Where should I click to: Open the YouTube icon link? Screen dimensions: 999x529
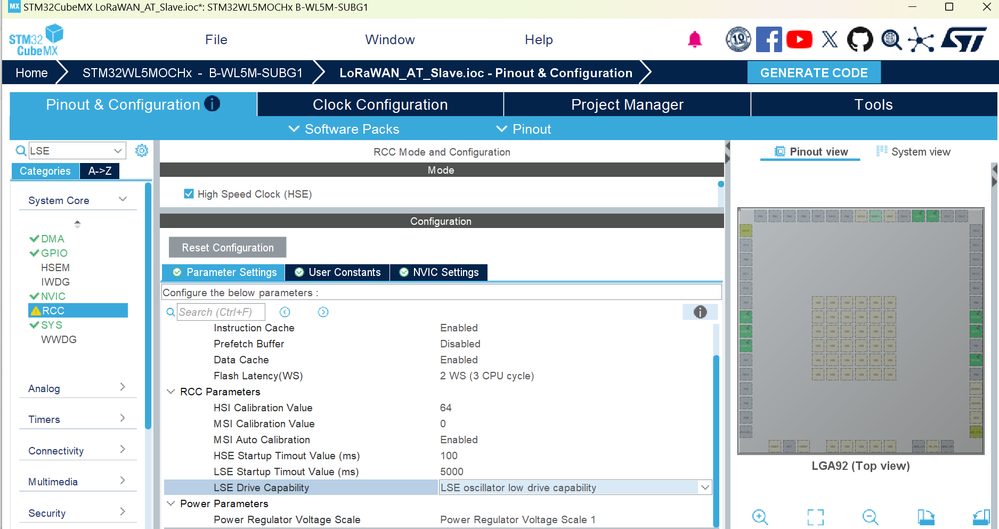point(799,40)
